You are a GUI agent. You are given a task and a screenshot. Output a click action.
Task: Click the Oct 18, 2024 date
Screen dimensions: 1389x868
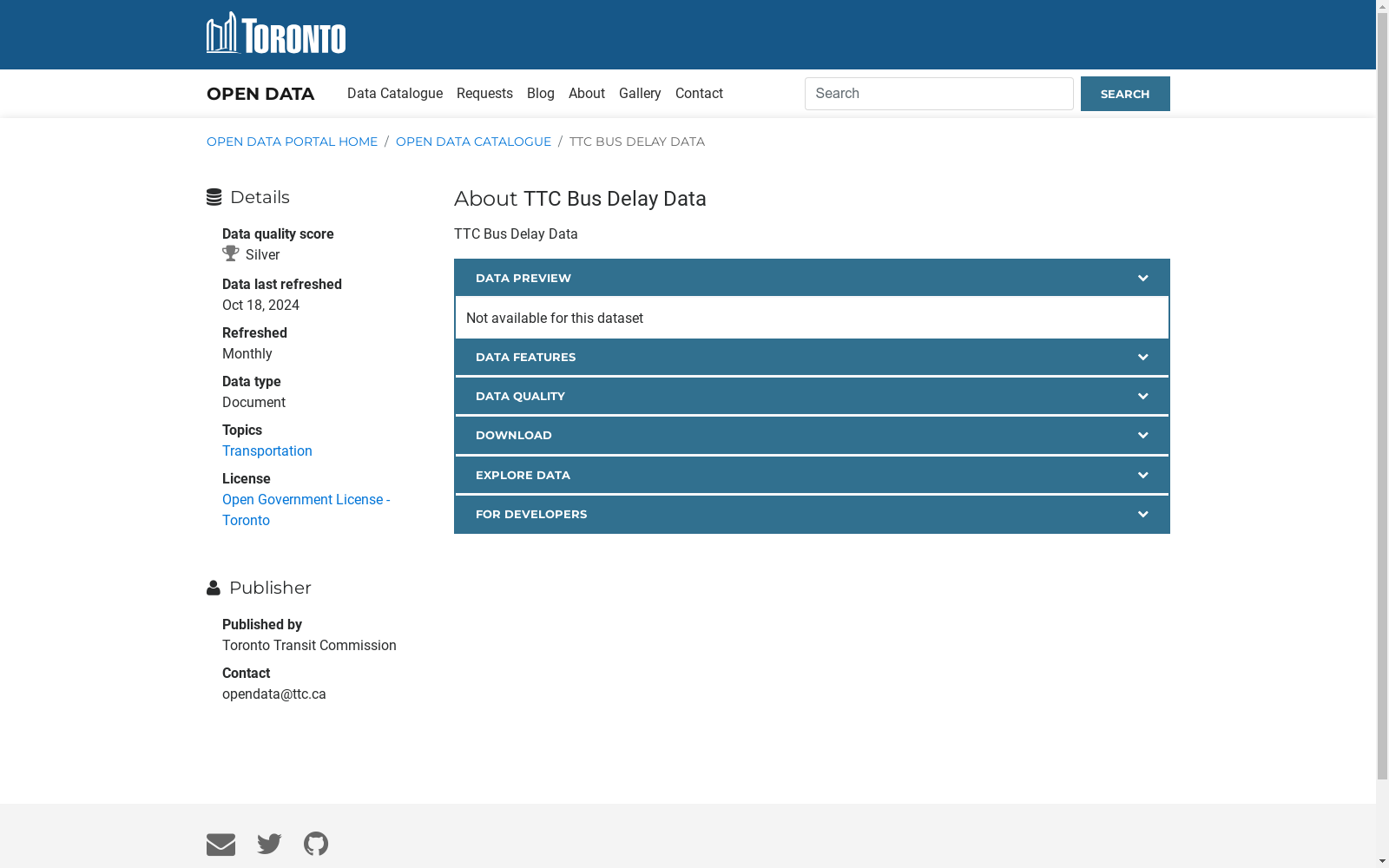point(260,306)
